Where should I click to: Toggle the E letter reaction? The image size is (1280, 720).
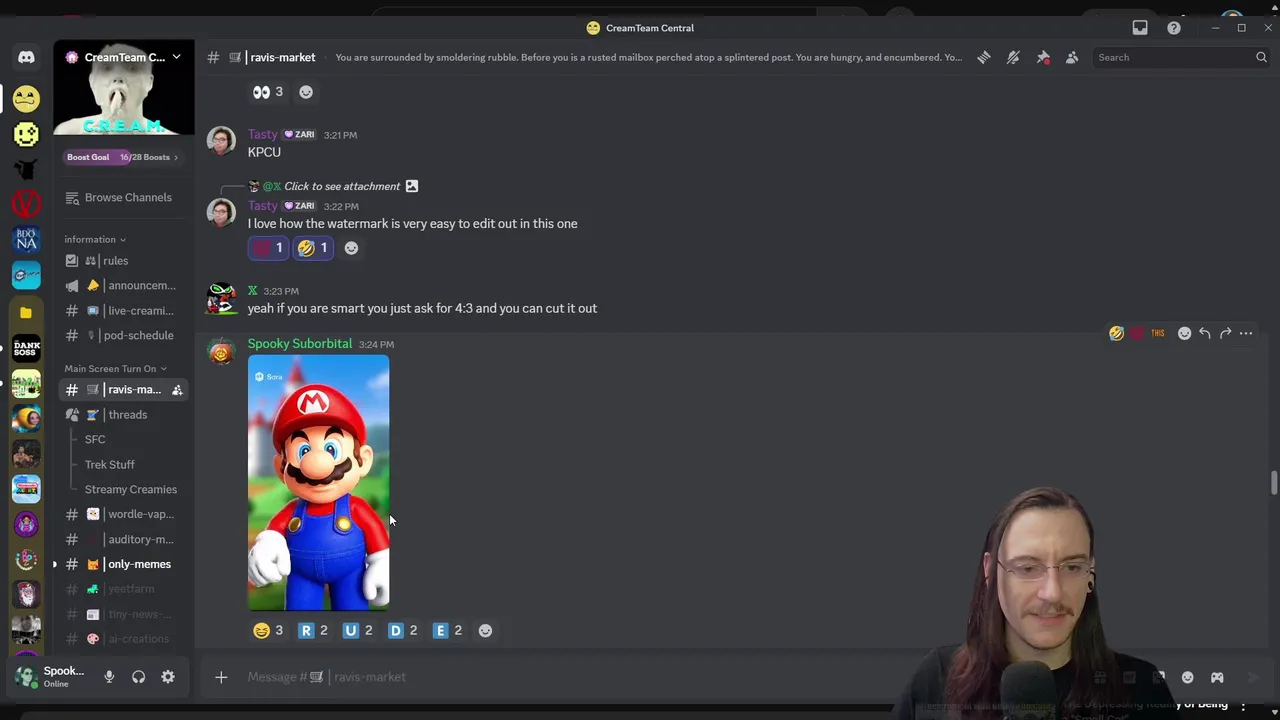point(448,630)
